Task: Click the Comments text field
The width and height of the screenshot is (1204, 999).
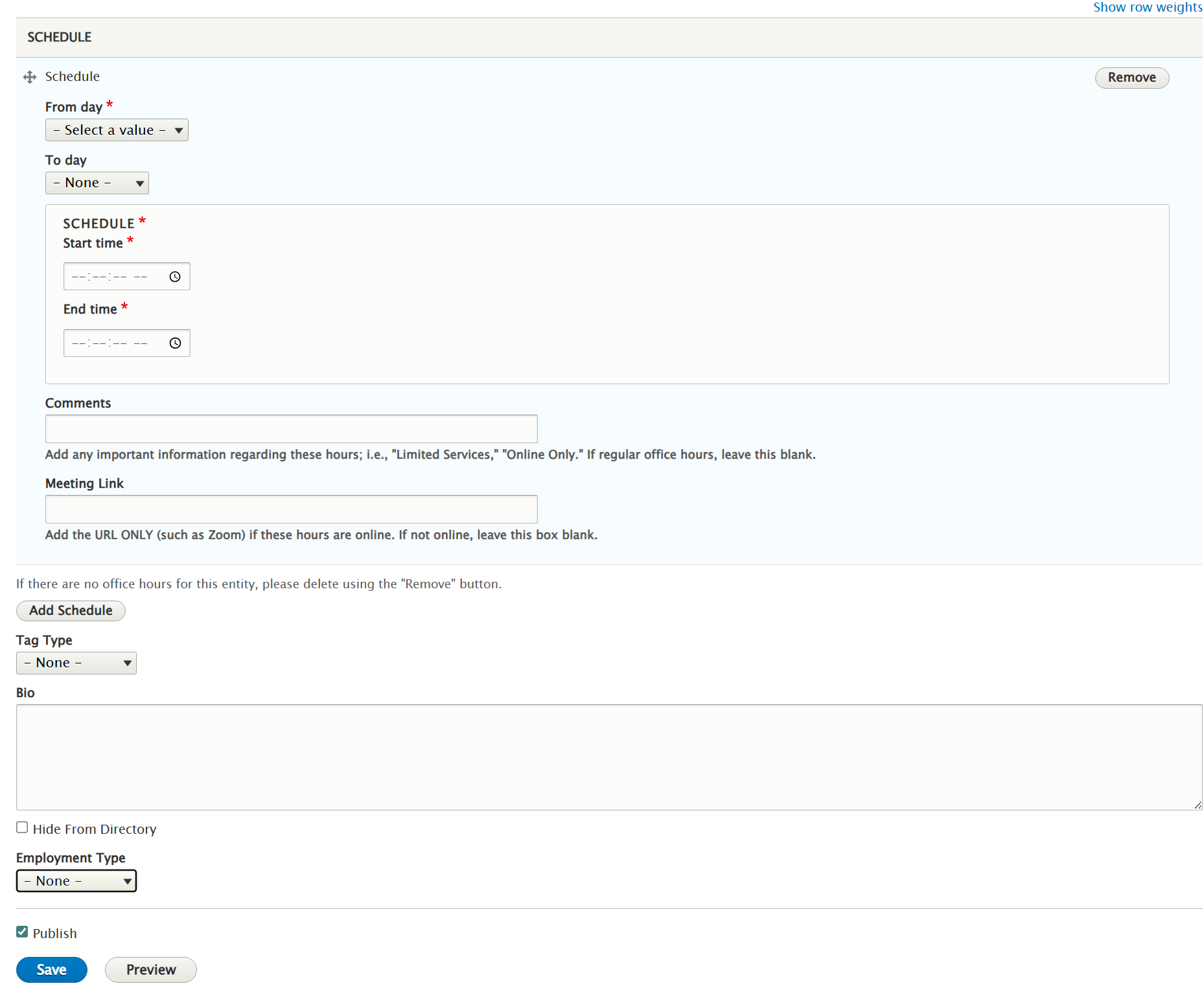Action: [291, 428]
